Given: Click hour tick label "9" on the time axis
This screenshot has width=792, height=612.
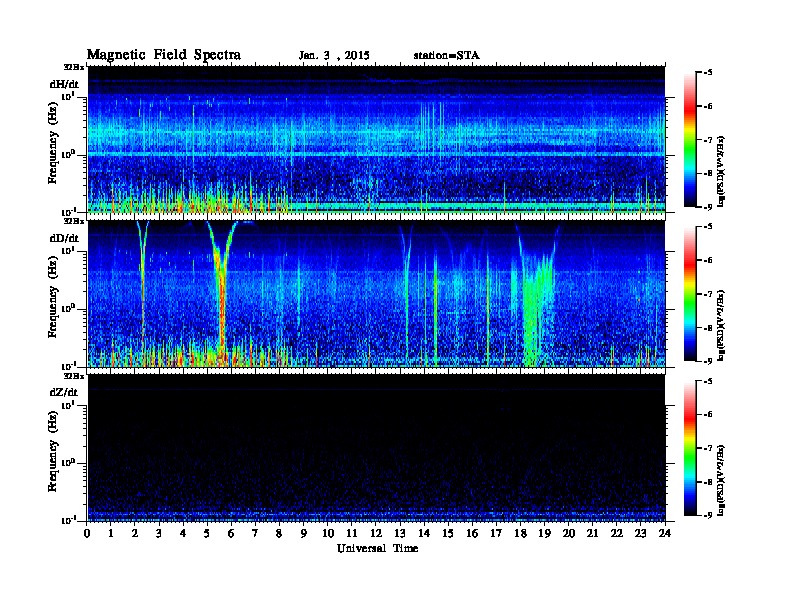Looking at the screenshot, I should (x=304, y=533).
